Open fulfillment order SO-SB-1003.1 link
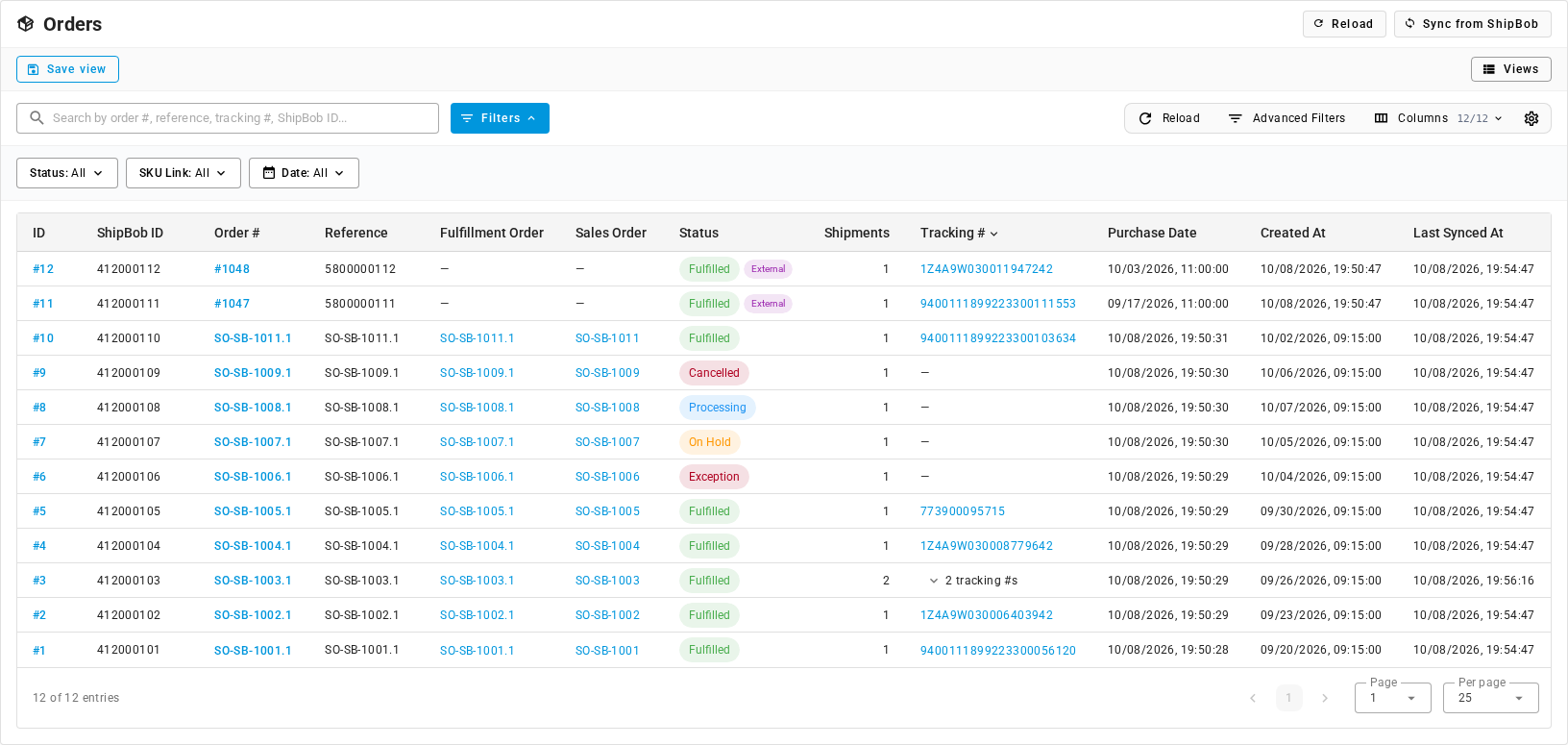1568x745 pixels. 477,581
